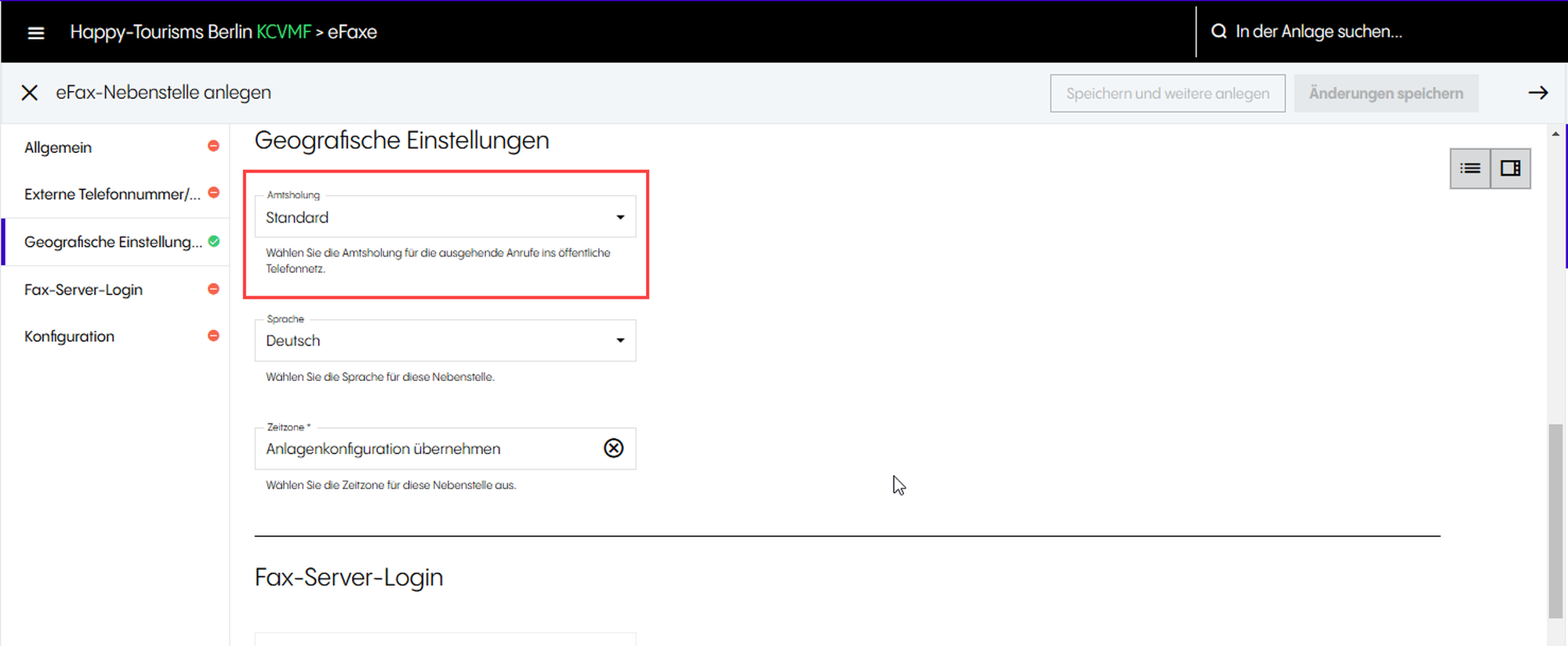This screenshot has width=1568, height=646.
Task: Click Speichern und weitere anlegen button
Action: [1167, 93]
